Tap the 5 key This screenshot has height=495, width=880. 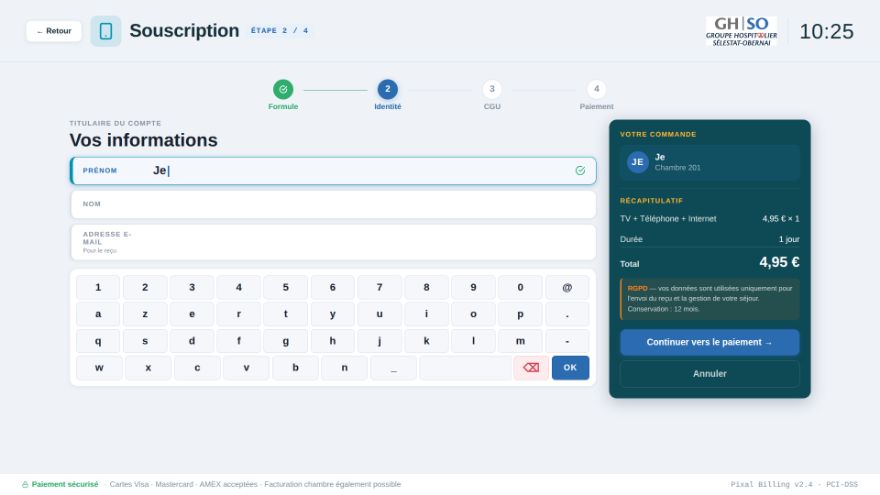286,287
